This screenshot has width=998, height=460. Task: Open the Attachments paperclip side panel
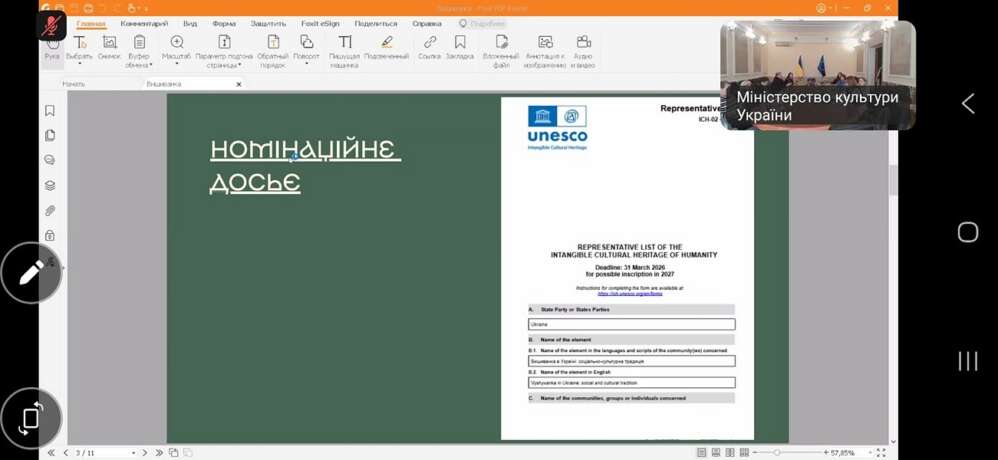(50, 211)
